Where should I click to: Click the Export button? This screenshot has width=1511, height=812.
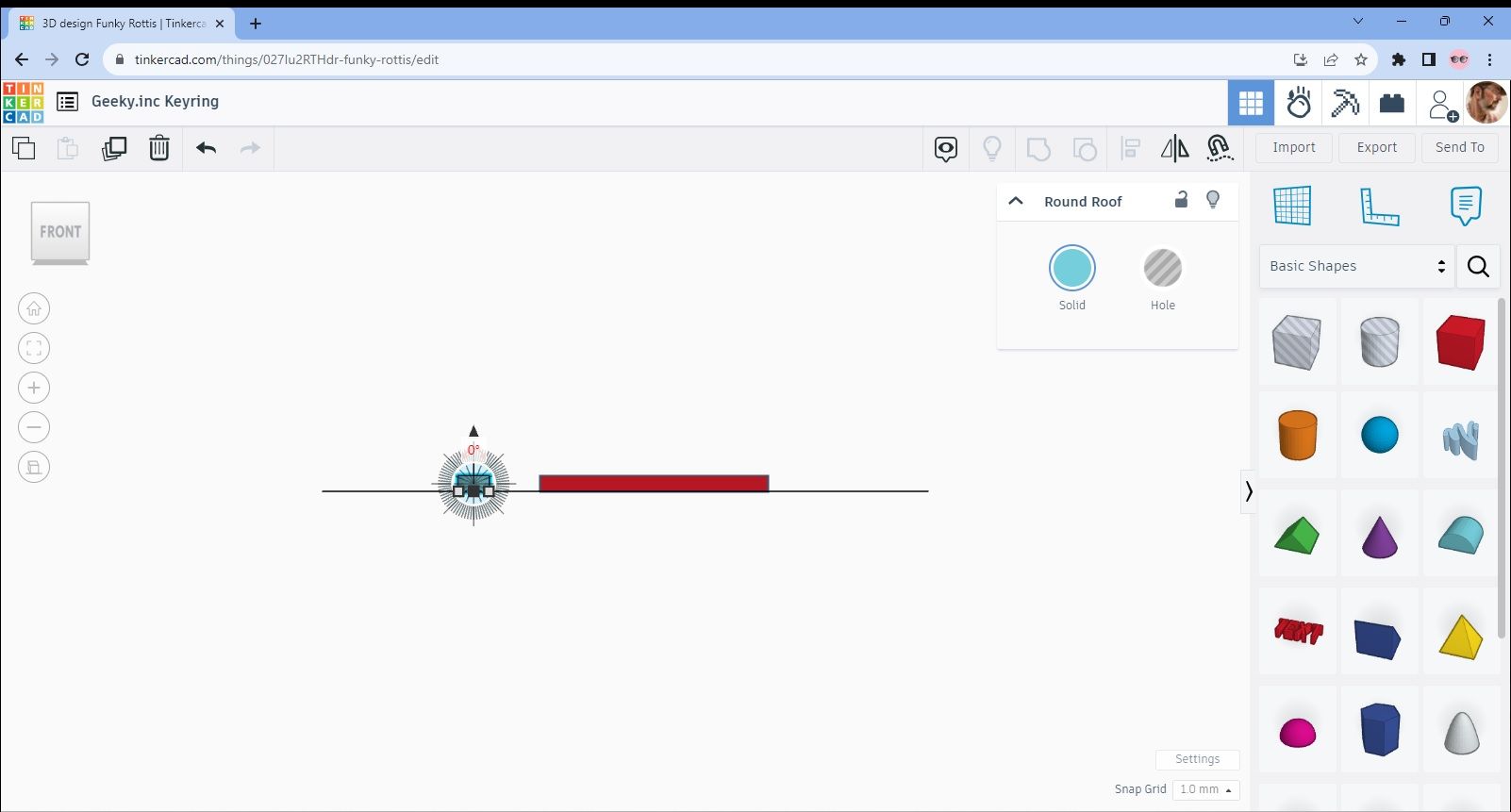(x=1377, y=147)
